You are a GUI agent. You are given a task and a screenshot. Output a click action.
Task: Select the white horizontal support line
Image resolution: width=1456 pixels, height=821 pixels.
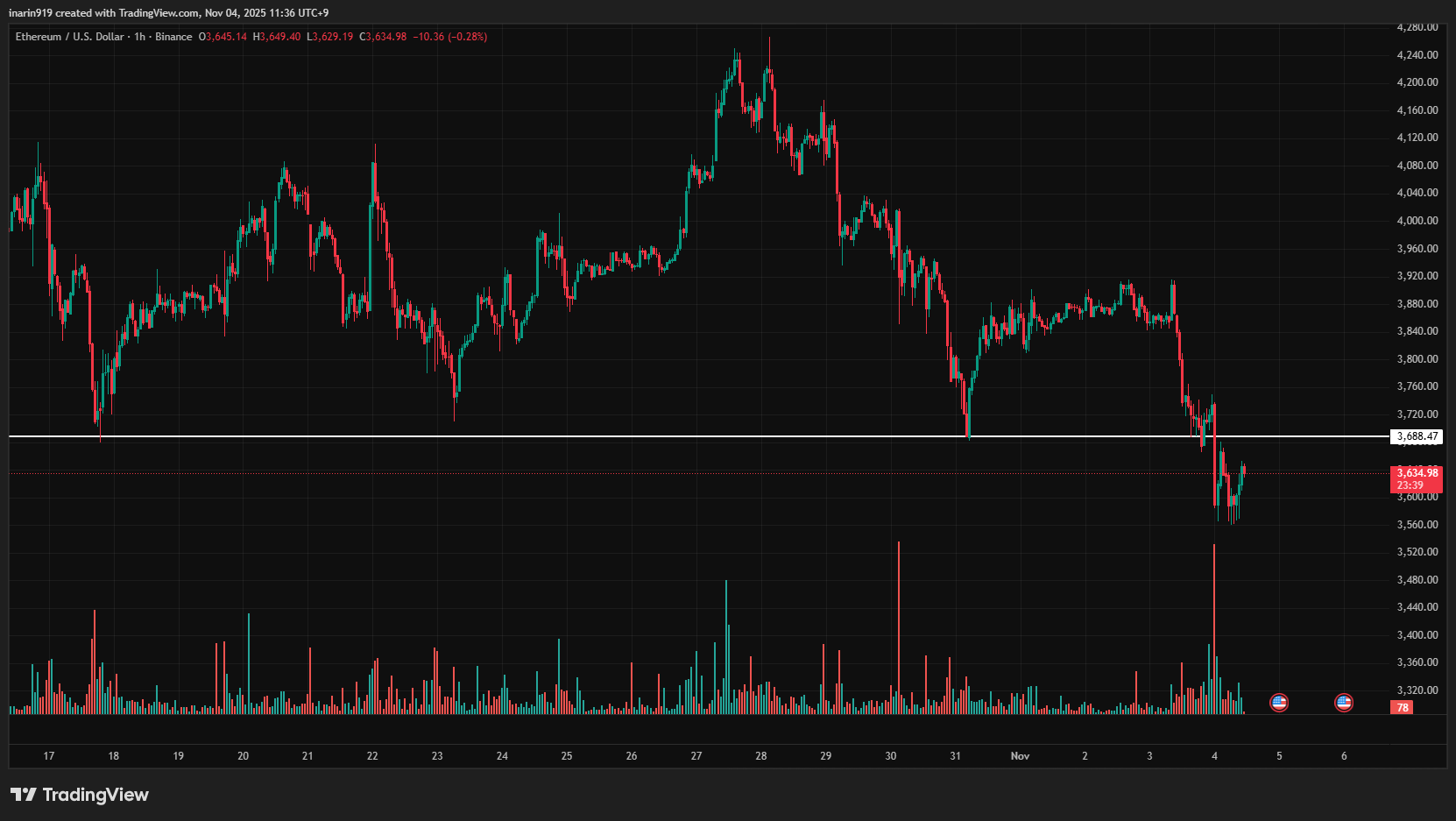[x=613, y=436]
